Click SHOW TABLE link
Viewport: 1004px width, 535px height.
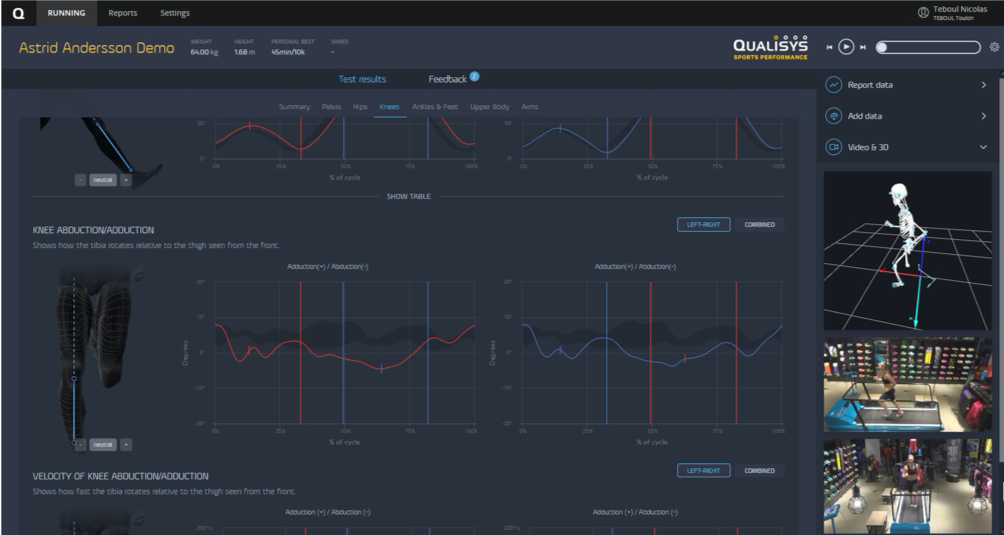coord(408,196)
